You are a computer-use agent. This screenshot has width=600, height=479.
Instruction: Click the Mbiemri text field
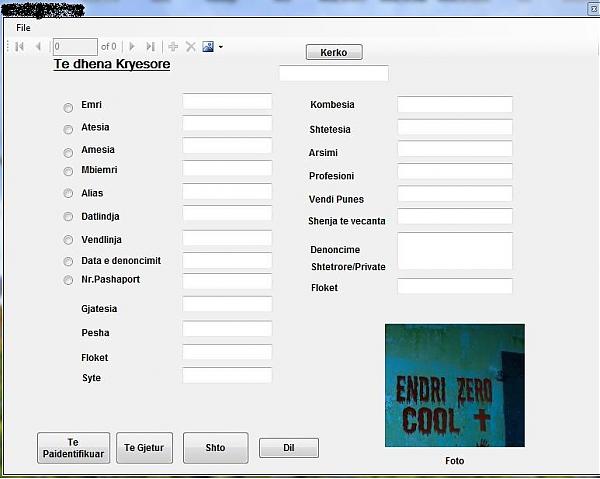coord(227,168)
